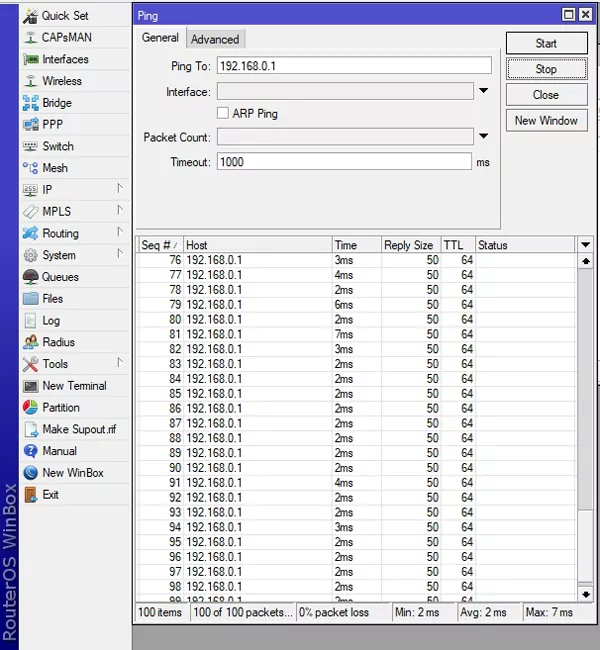Open the column selector dropdown in table header

point(585,245)
